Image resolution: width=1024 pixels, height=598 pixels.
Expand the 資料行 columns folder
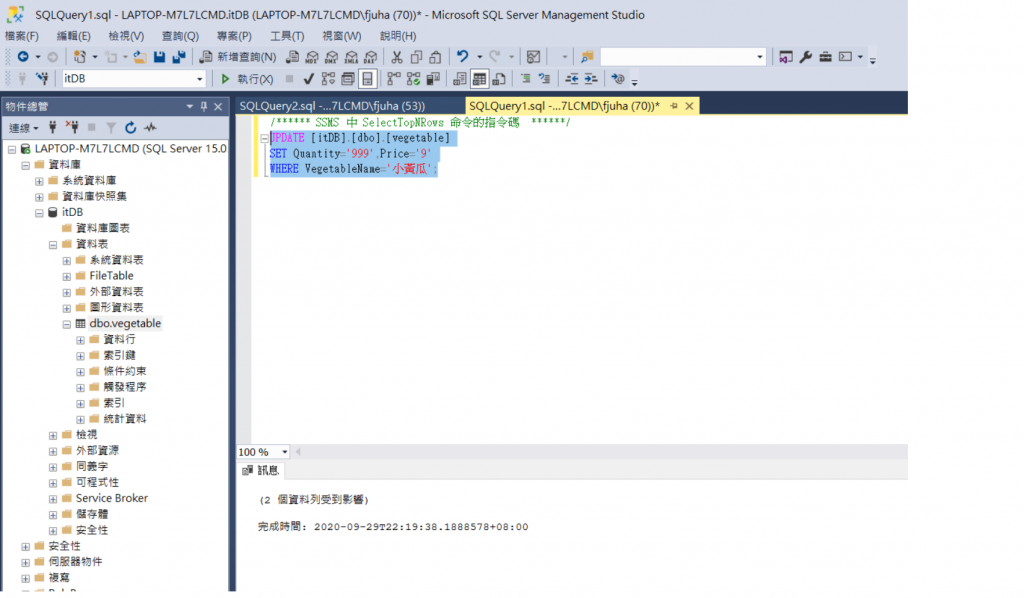(x=80, y=340)
